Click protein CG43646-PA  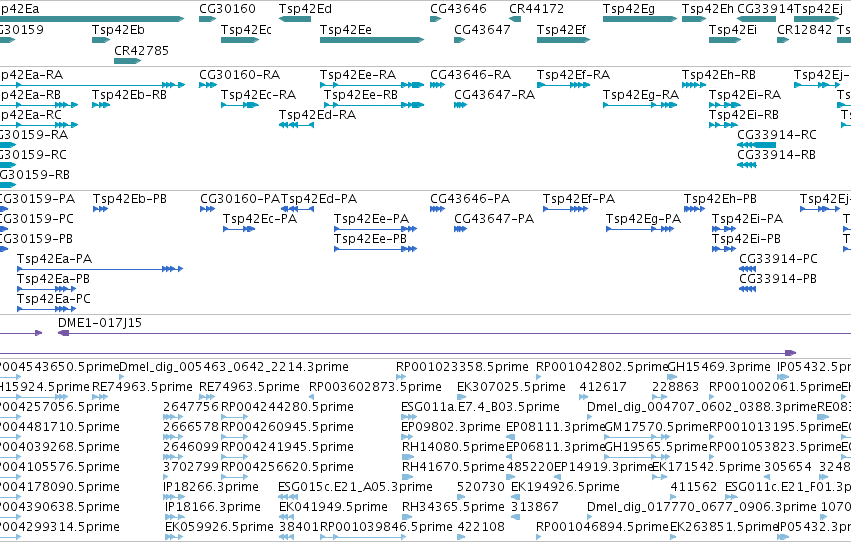pyautogui.click(x=470, y=199)
